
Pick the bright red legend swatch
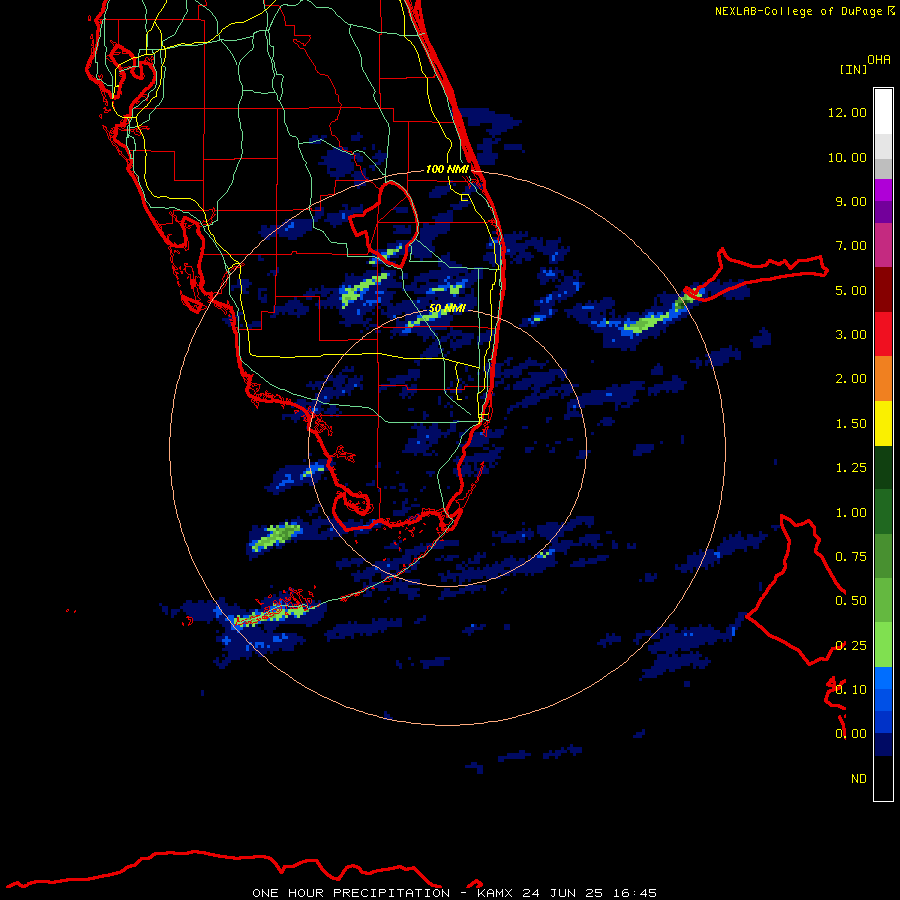point(883,334)
